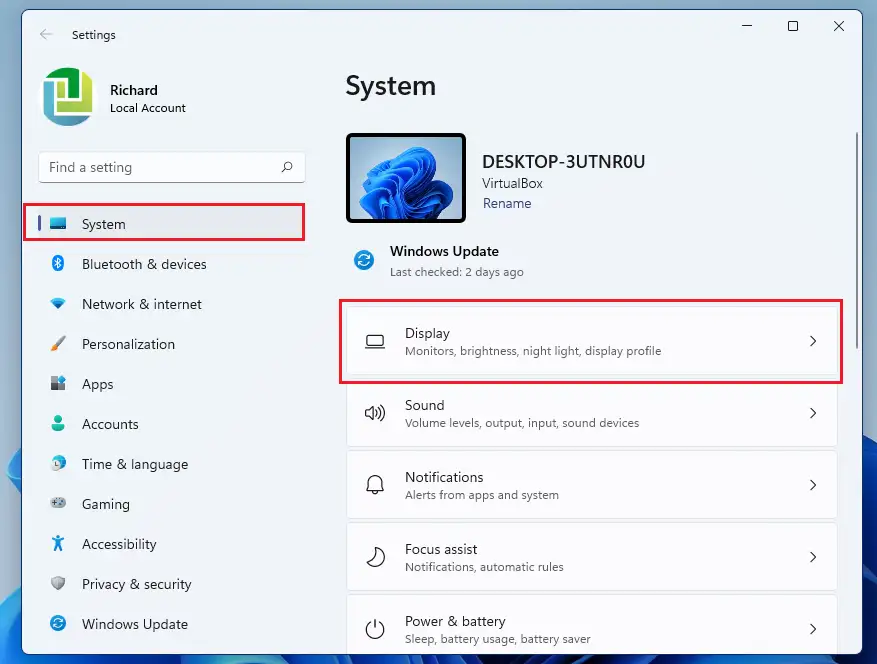Click the Sound speaker icon
Viewport: 877px width, 664px height.
(x=375, y=413)
